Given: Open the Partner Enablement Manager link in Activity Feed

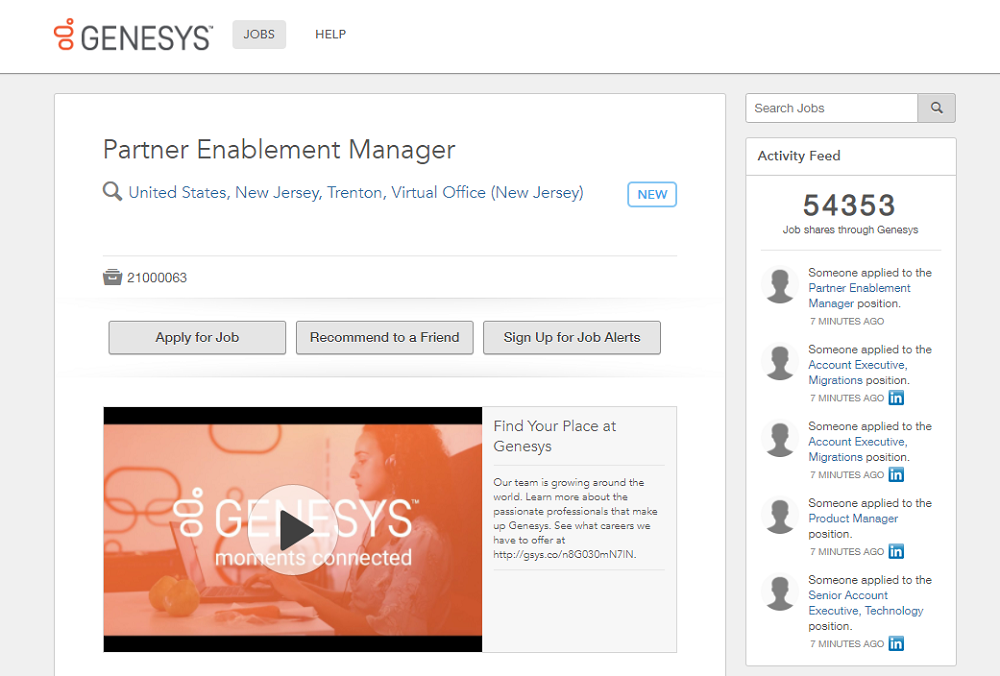Looking at the screenshot, I should coord(859,296).
